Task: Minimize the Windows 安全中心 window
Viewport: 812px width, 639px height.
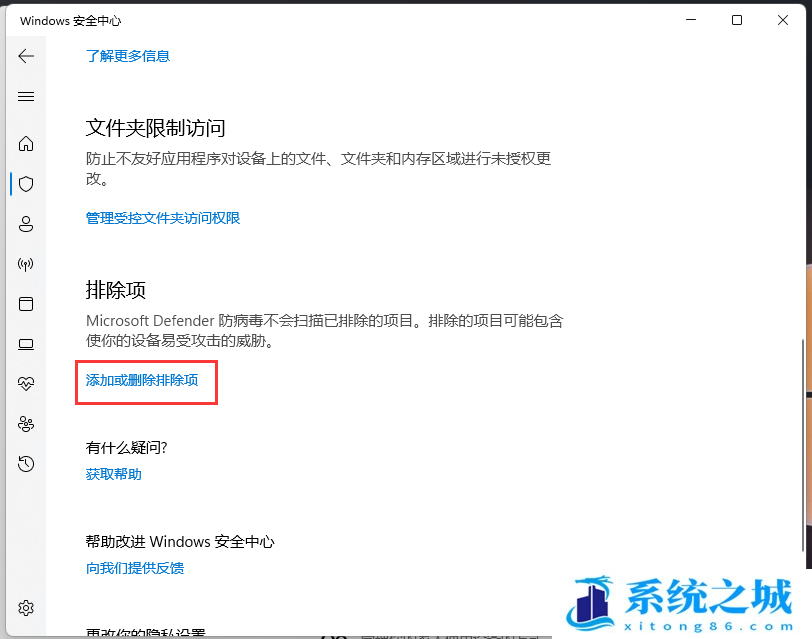Action: [691, 20]
